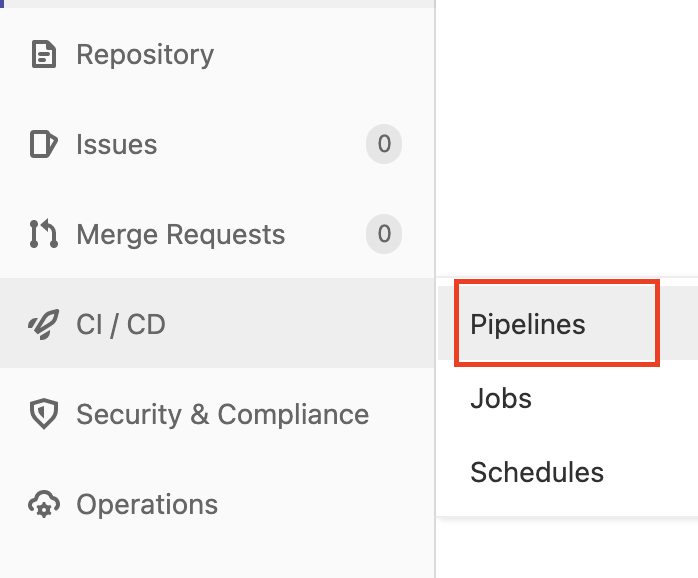
Task: Click the Issues count badge showing 0
Action: (x=384, y=145)
